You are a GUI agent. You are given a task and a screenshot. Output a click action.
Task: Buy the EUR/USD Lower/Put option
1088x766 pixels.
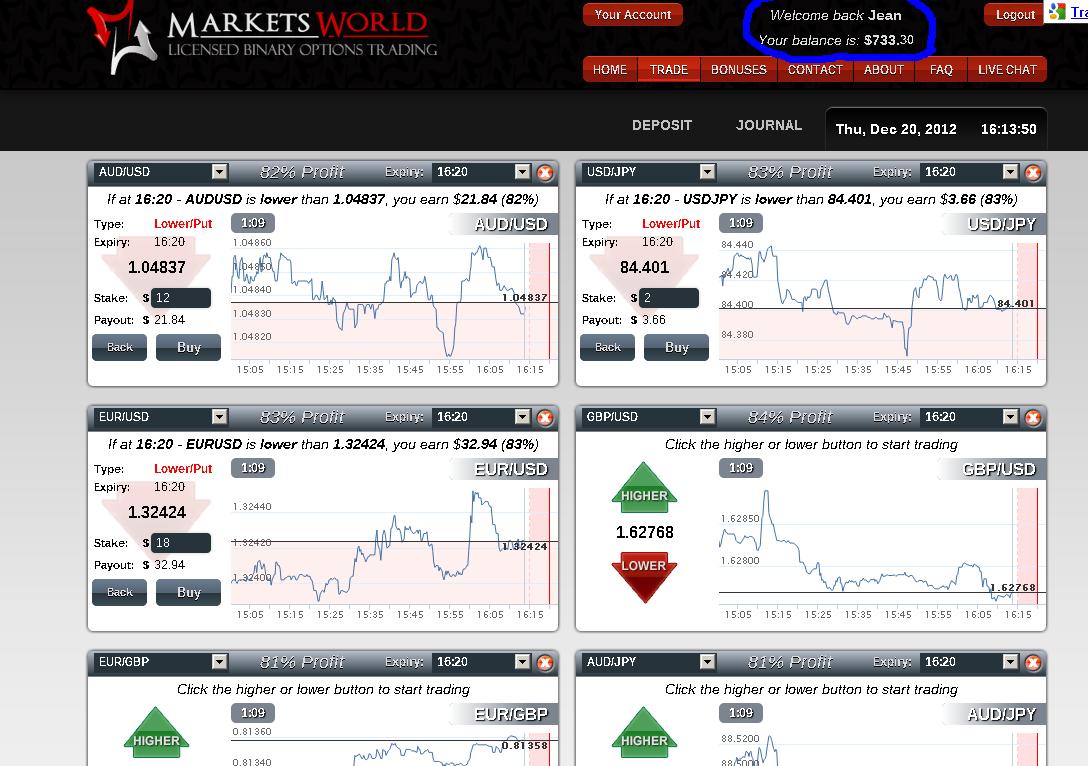tap(188, 592)
